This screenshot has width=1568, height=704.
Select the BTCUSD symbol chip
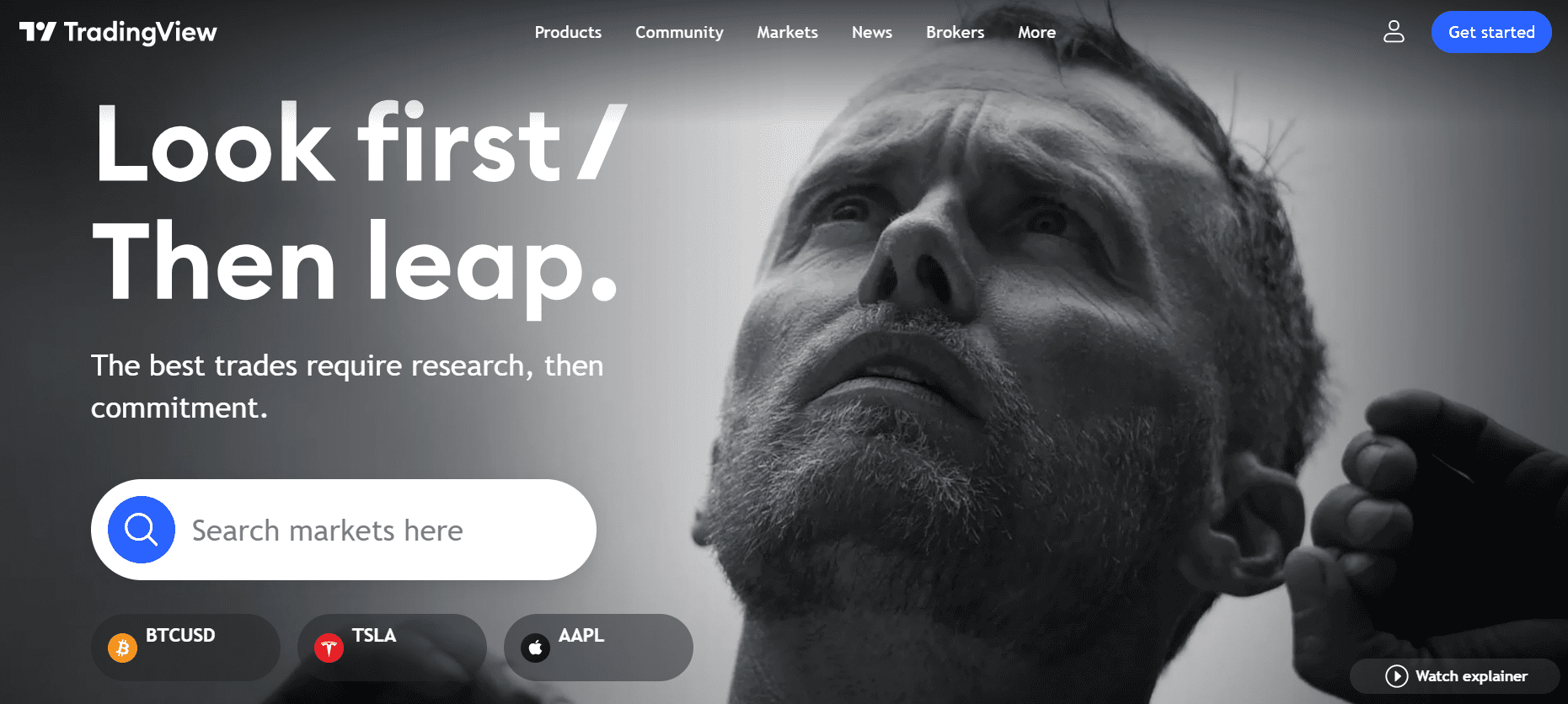[185, 648]
